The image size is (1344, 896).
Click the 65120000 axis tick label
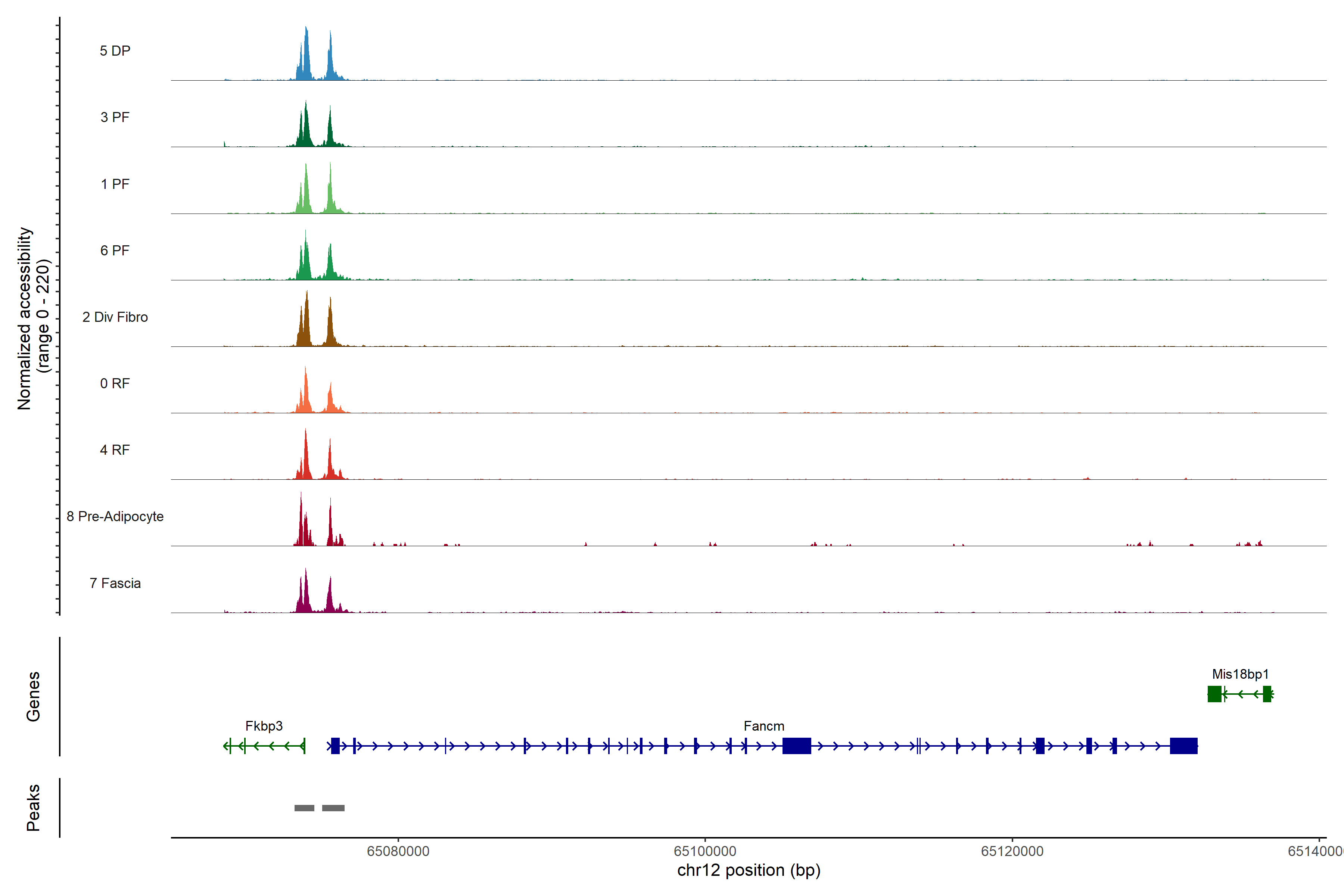point(1012,851)
